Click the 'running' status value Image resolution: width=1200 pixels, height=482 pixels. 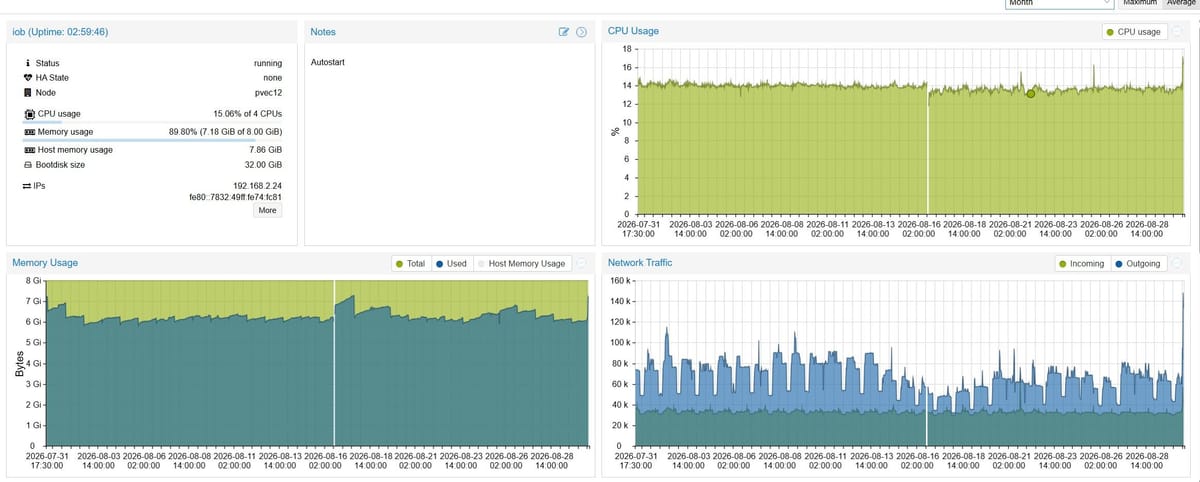click(x=268, y=63)
